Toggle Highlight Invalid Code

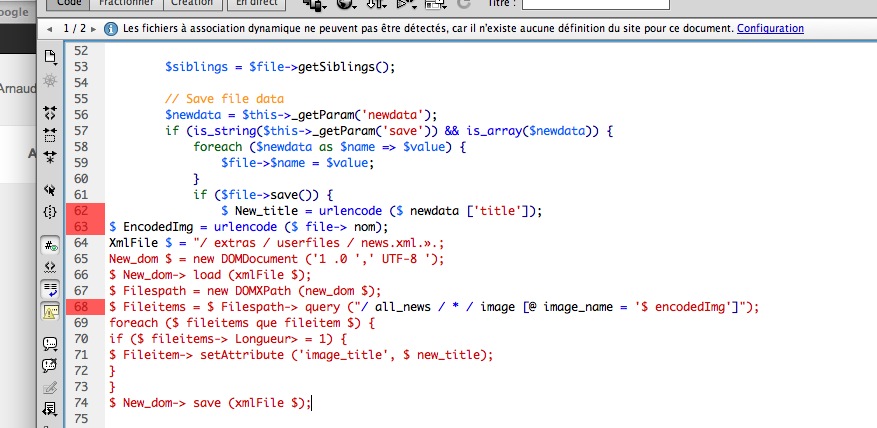[50, 267]
